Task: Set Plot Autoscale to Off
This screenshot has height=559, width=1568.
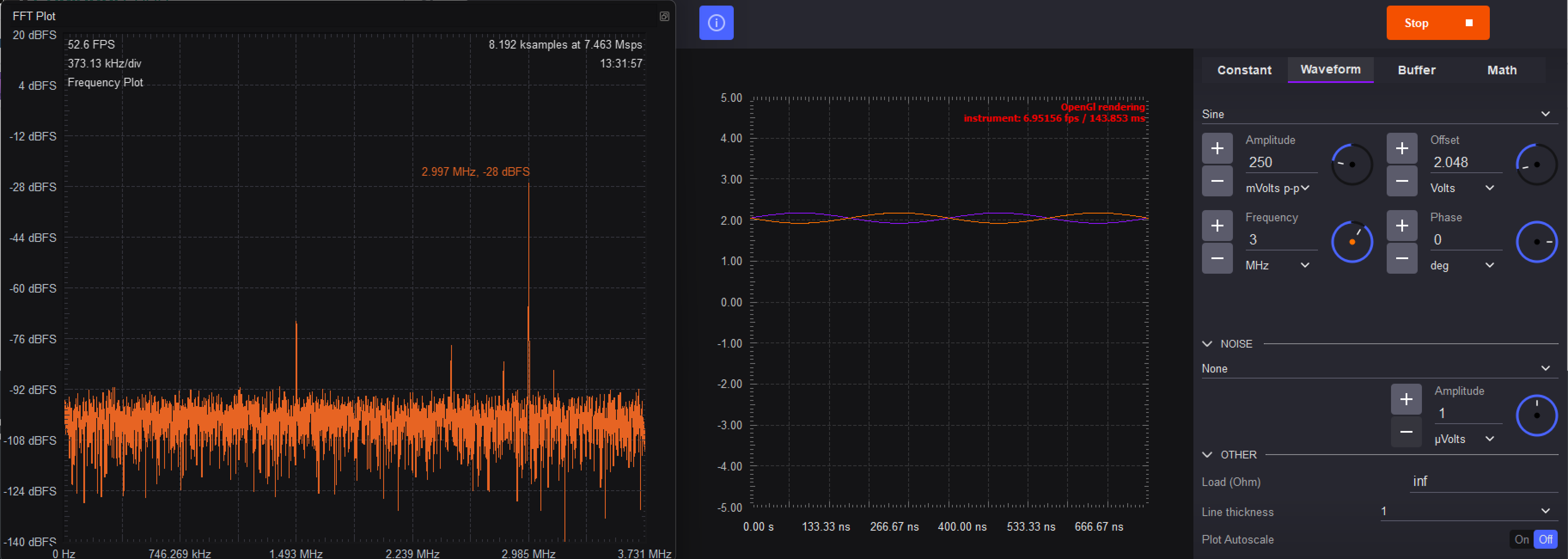Action: point(1545,540)
